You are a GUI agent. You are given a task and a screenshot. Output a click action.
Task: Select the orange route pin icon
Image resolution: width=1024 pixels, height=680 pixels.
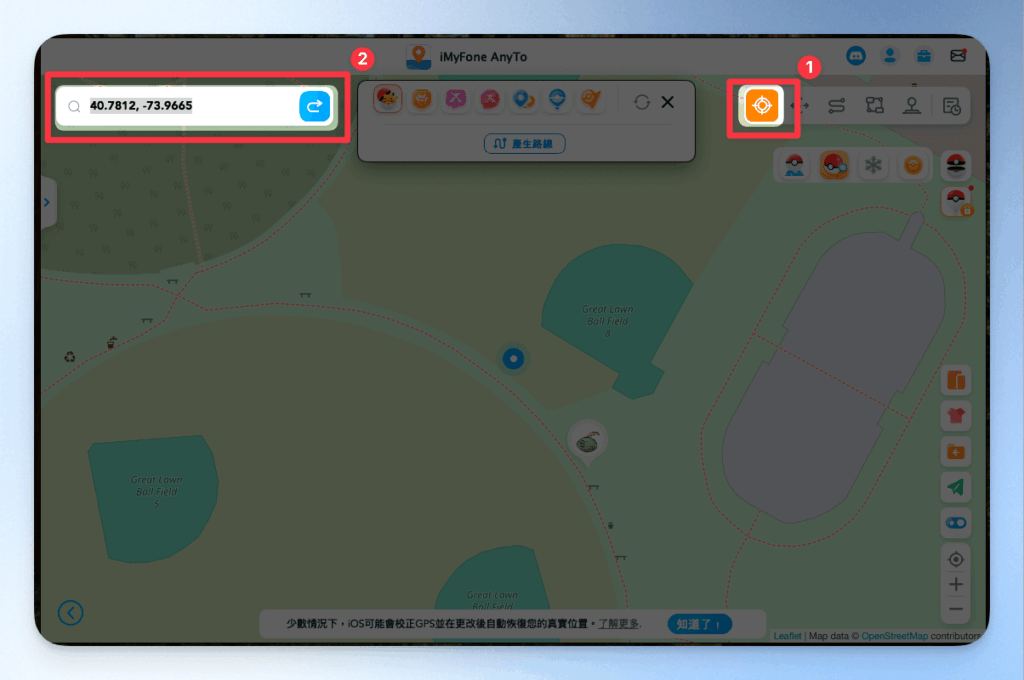click(x=591, y=99)
